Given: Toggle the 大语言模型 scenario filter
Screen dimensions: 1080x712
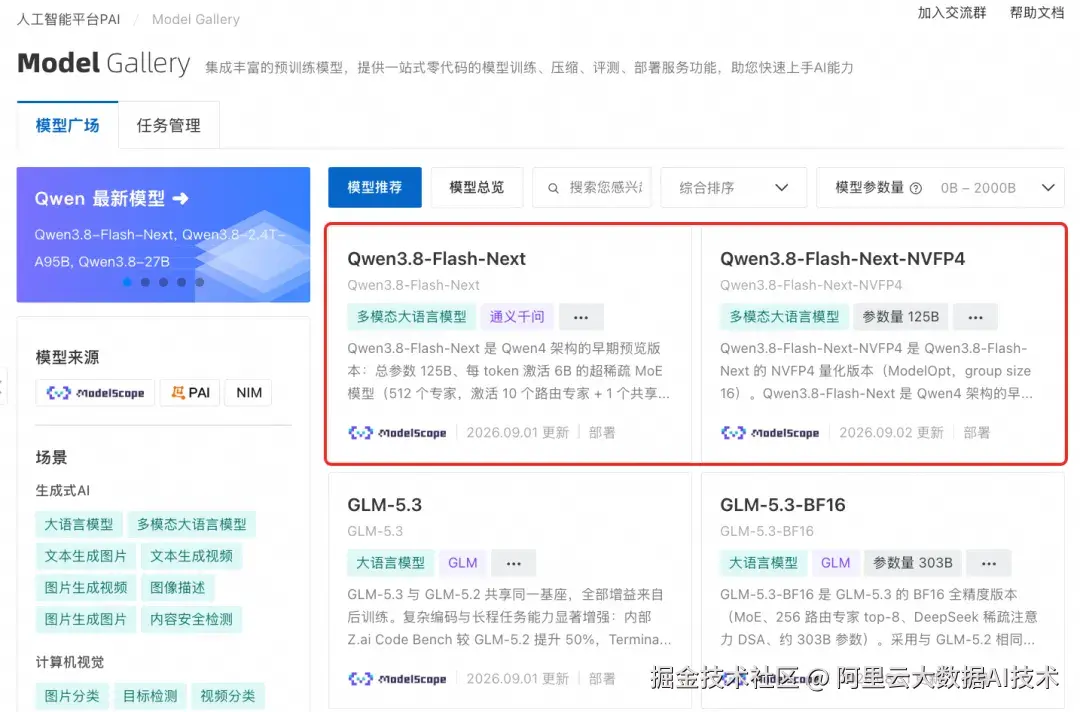Looking at the screenshot, I should [79, 524].
